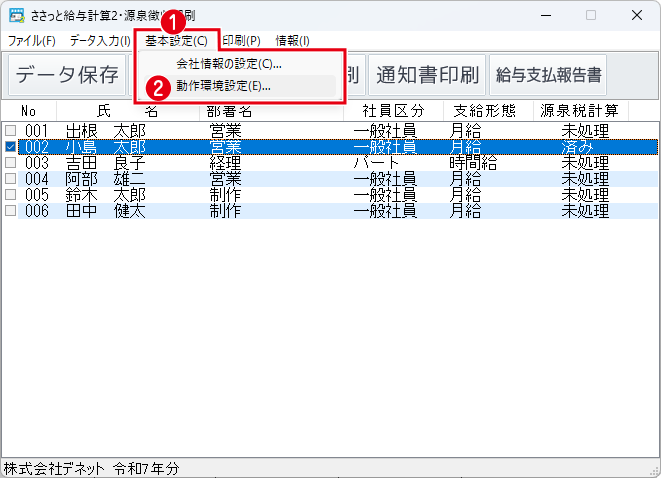Open the 情報(I) menu
This screenshot has height=478, width=661.
click(292, 41)
